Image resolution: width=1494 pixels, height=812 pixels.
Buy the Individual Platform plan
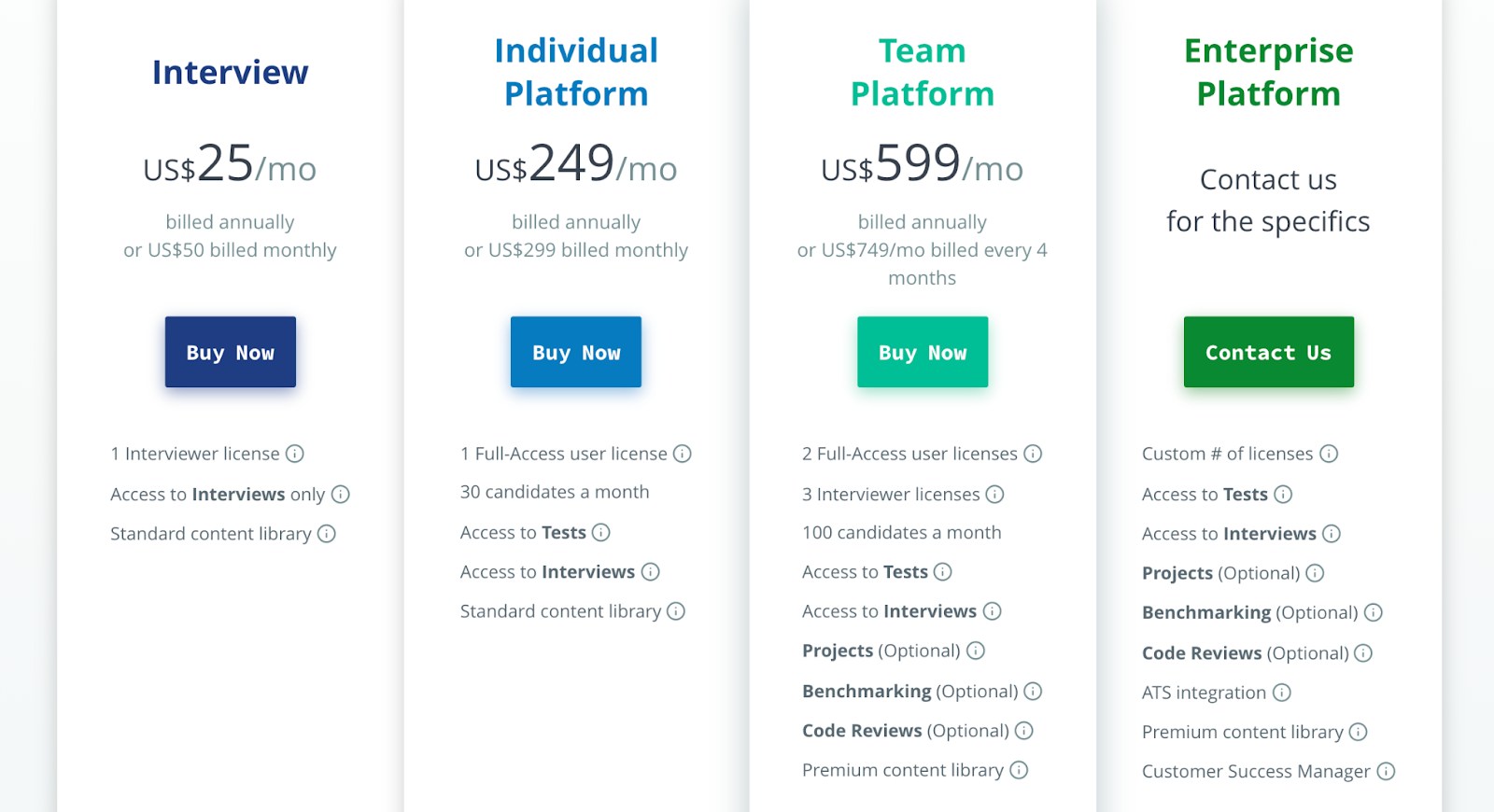576,352
